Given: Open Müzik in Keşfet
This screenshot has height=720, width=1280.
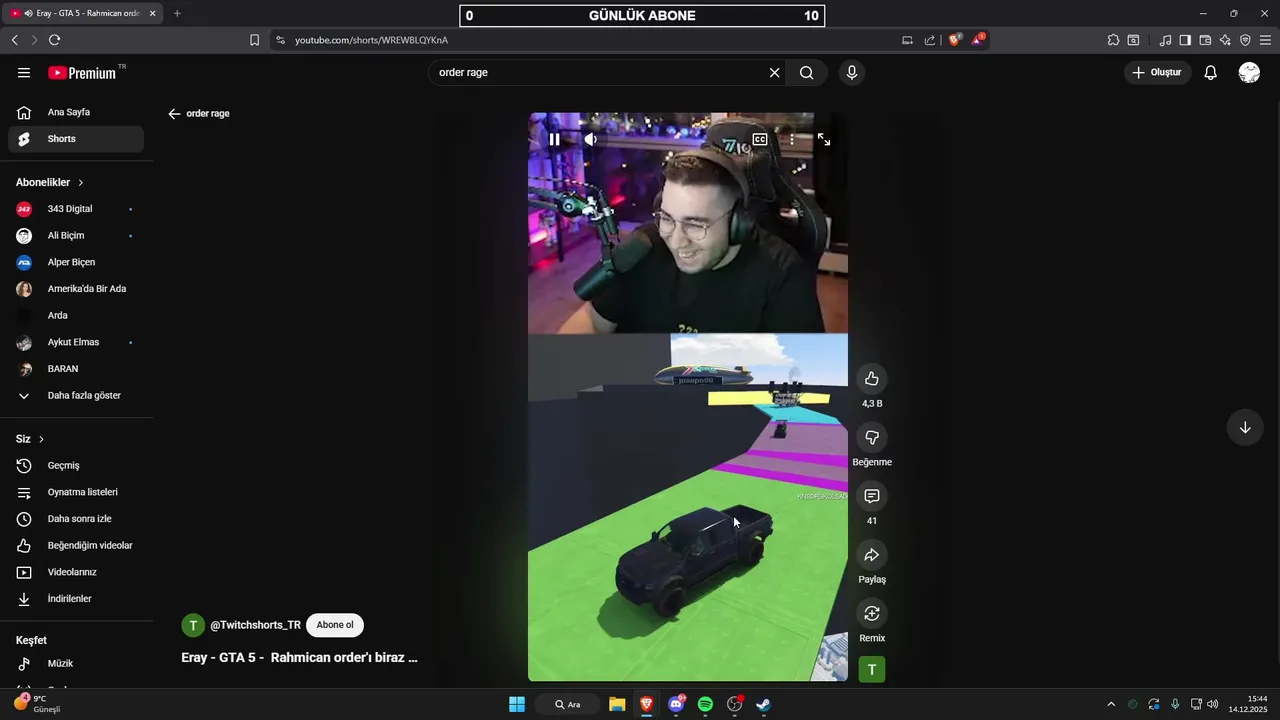Looking at the screenshot, I should click(76, 664).
